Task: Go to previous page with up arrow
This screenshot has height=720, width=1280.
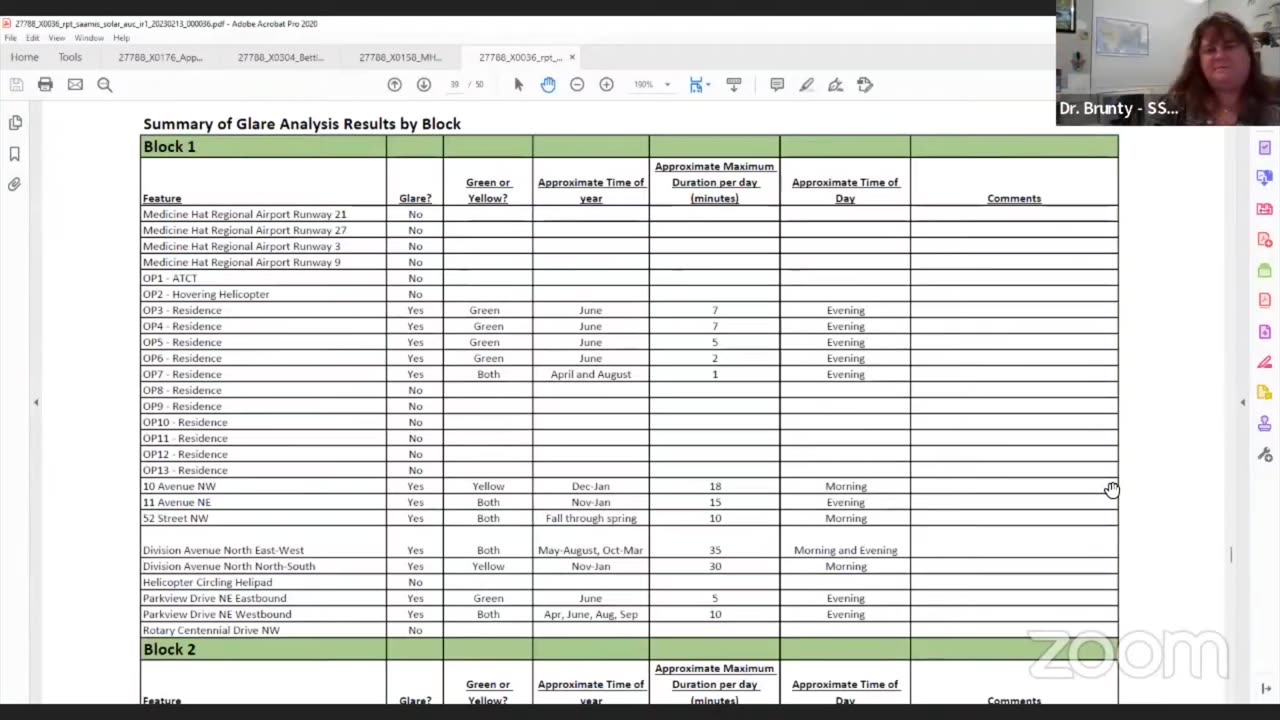Action: [x=395, y=85]
